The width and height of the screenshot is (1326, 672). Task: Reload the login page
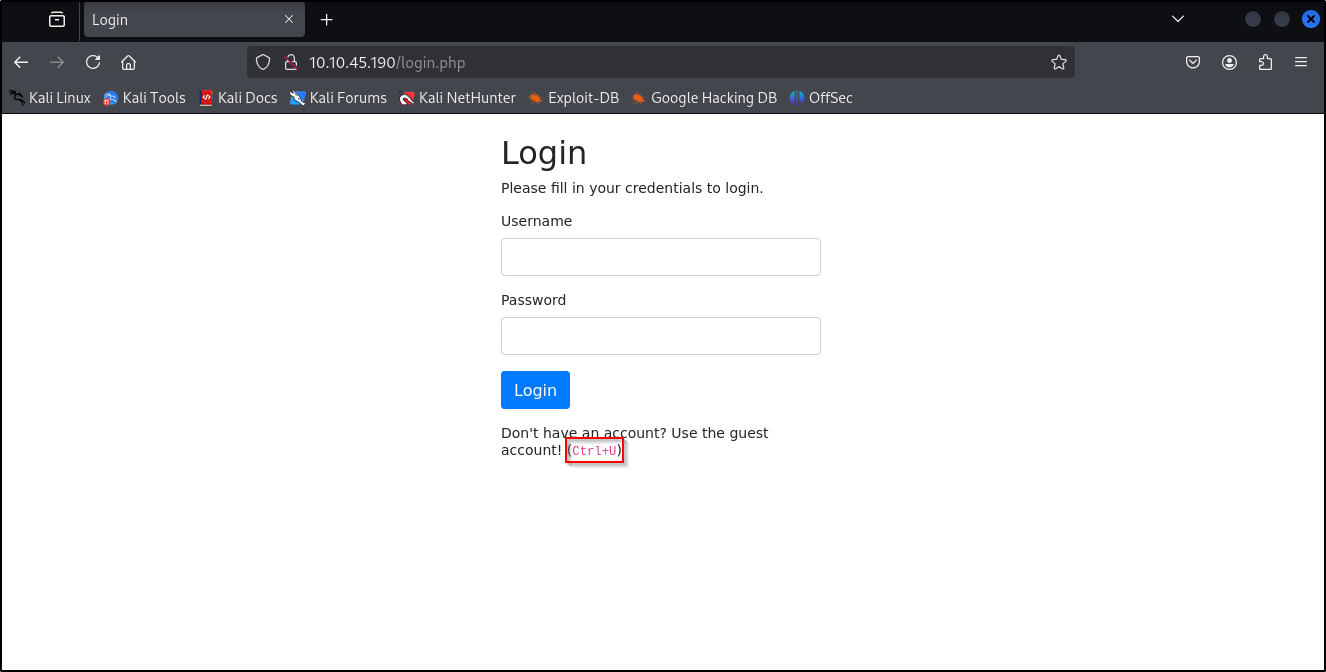tap(93, 62)
